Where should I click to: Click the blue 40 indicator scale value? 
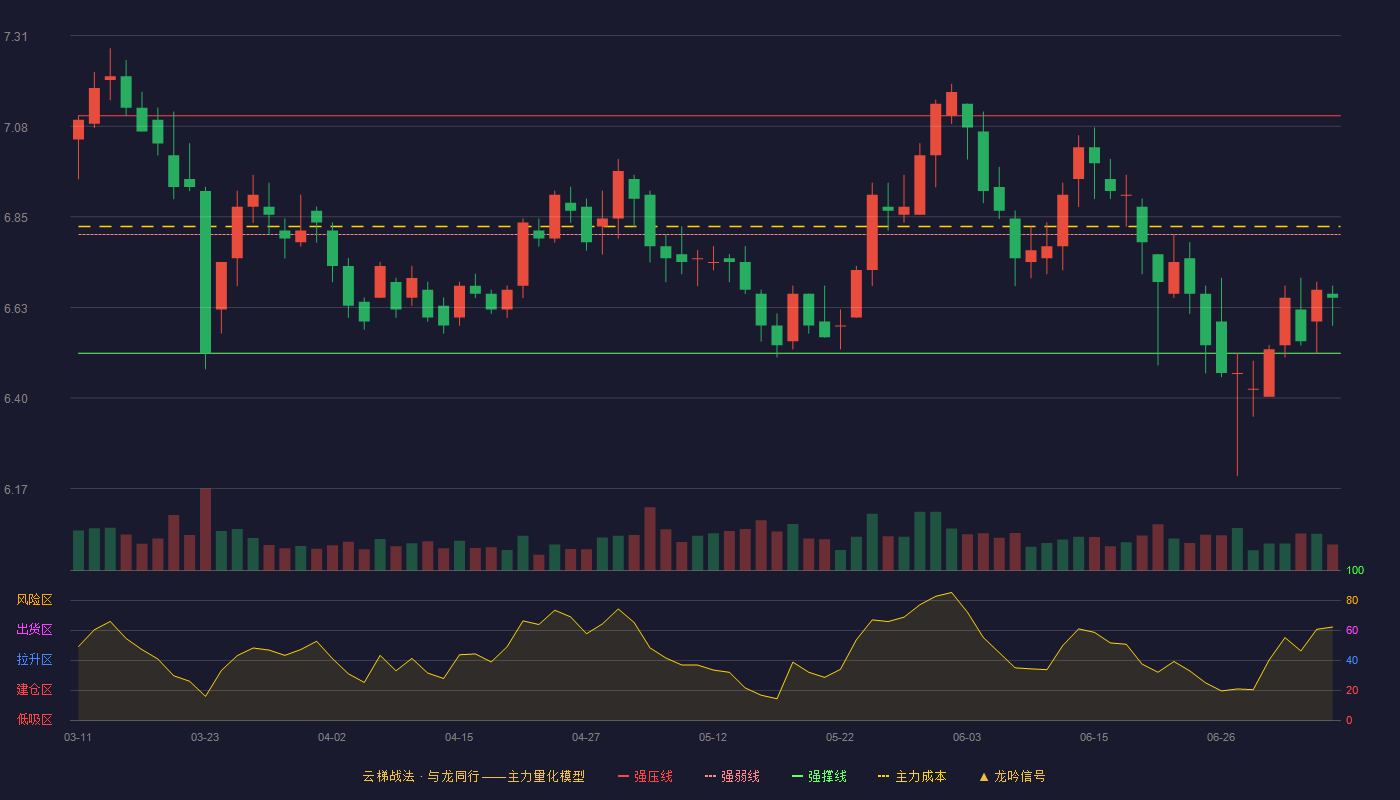tap(1352, 661)
